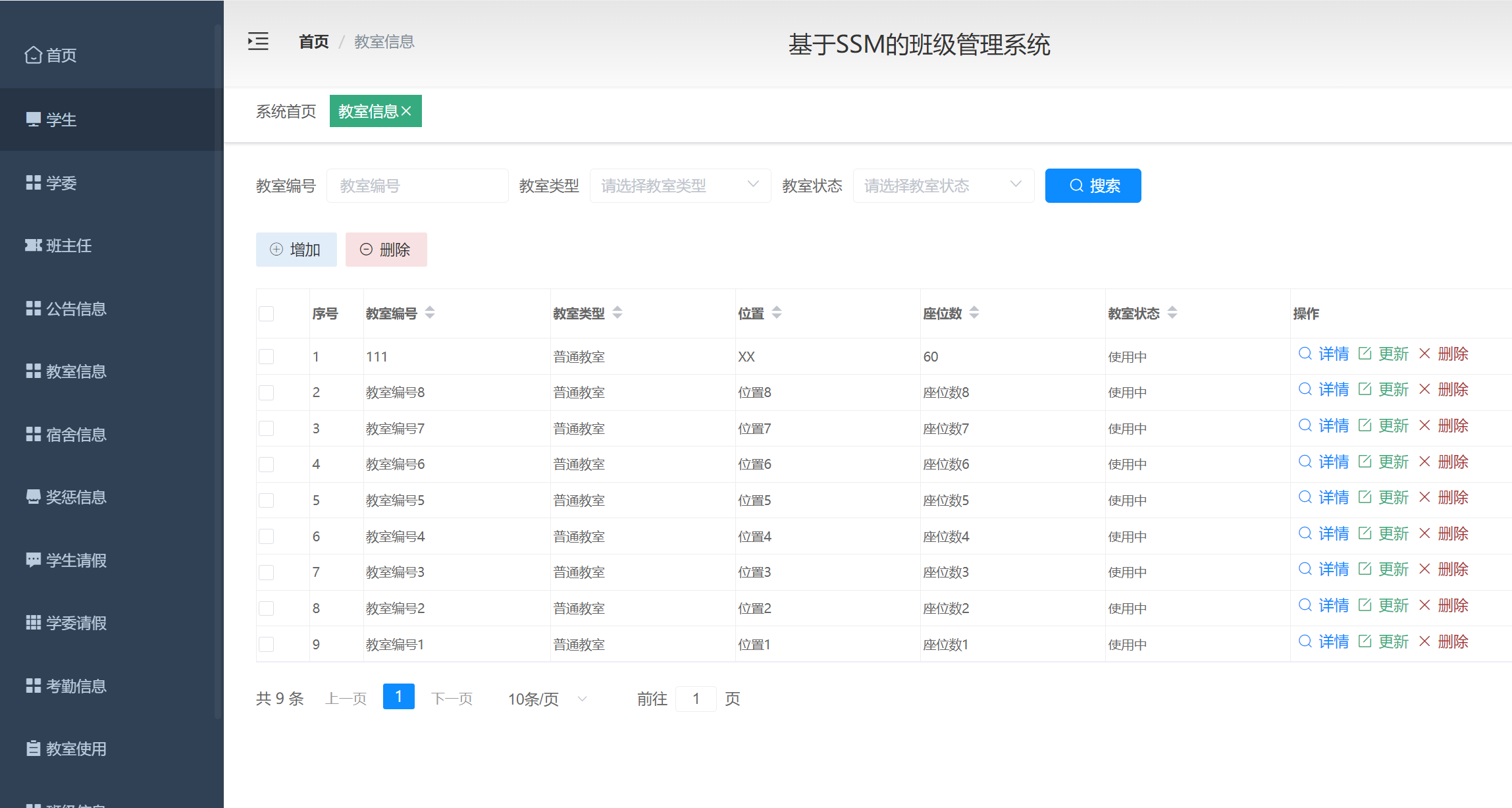Check the row checkbox for 教室编号6

tap(266, 464)
